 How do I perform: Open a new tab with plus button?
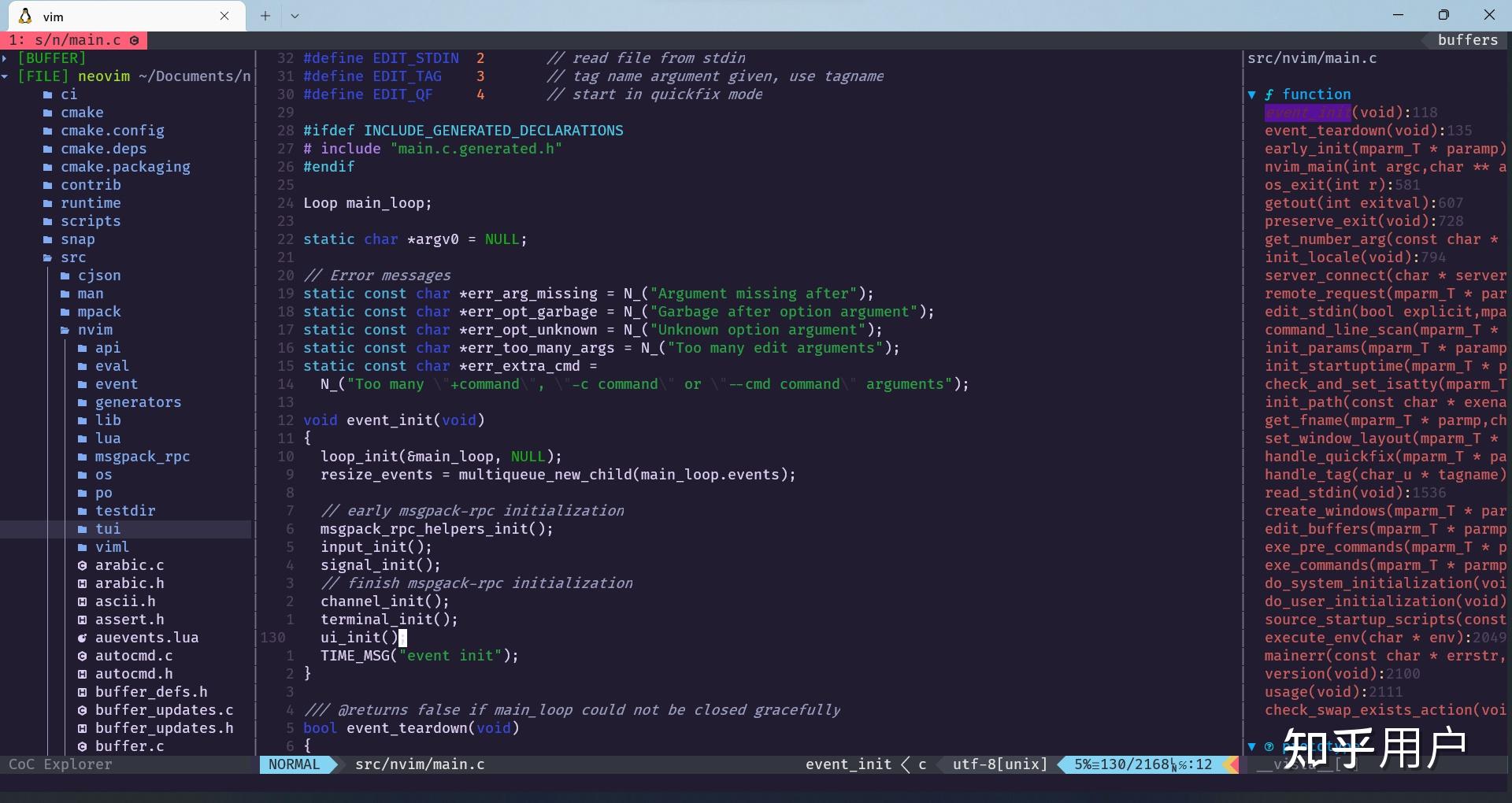265,16
